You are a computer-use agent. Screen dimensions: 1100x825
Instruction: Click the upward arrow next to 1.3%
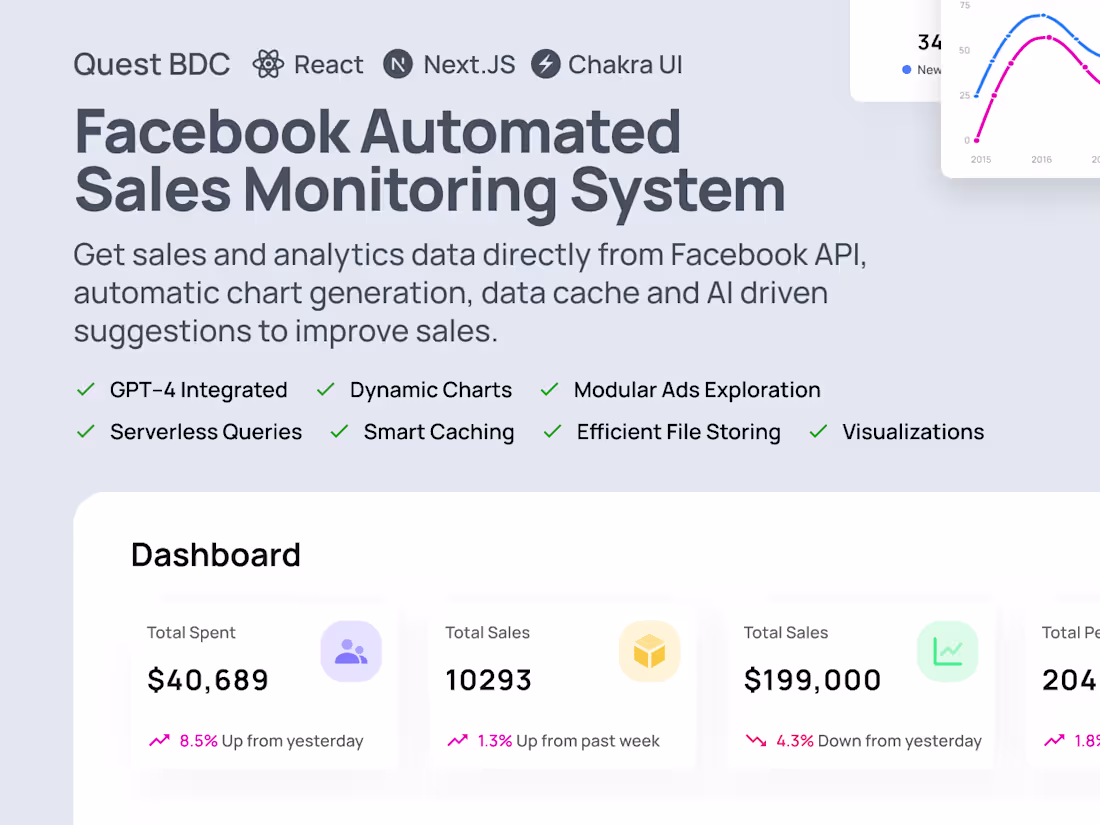(x=456, y=740)
